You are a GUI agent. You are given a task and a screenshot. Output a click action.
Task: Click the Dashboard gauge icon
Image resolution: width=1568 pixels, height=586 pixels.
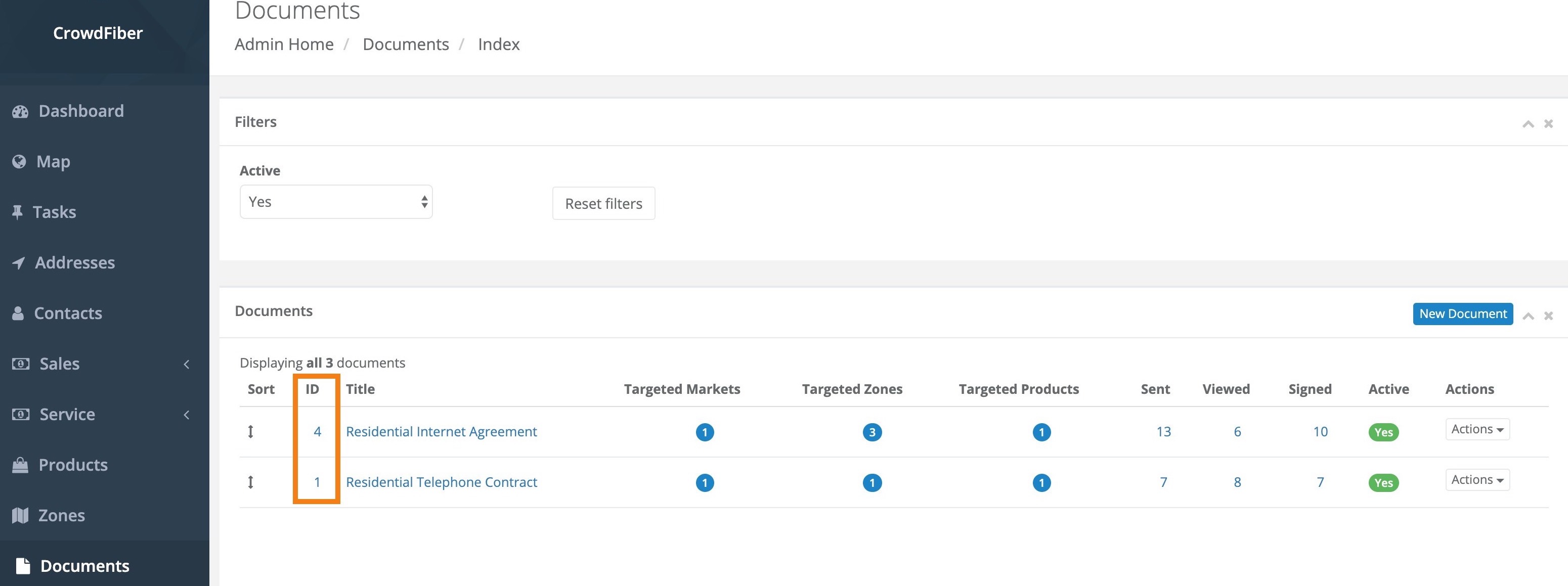(20, 111)
